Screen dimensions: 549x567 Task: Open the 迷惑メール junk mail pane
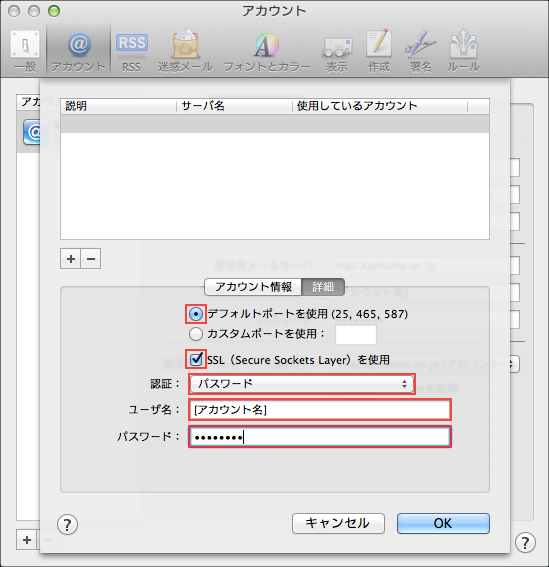coord(185,51)
